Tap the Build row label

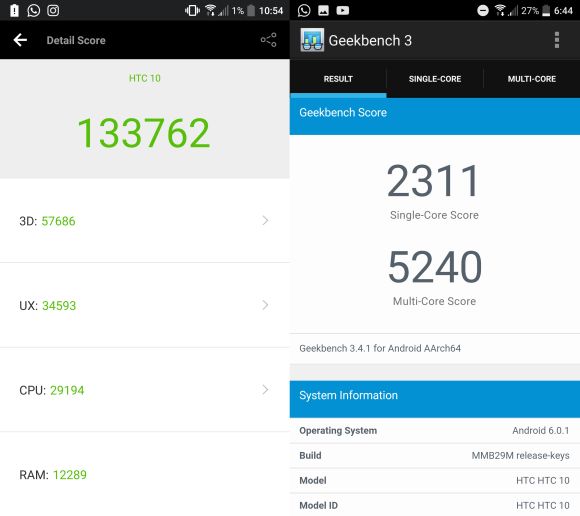(x=310, y=455)
